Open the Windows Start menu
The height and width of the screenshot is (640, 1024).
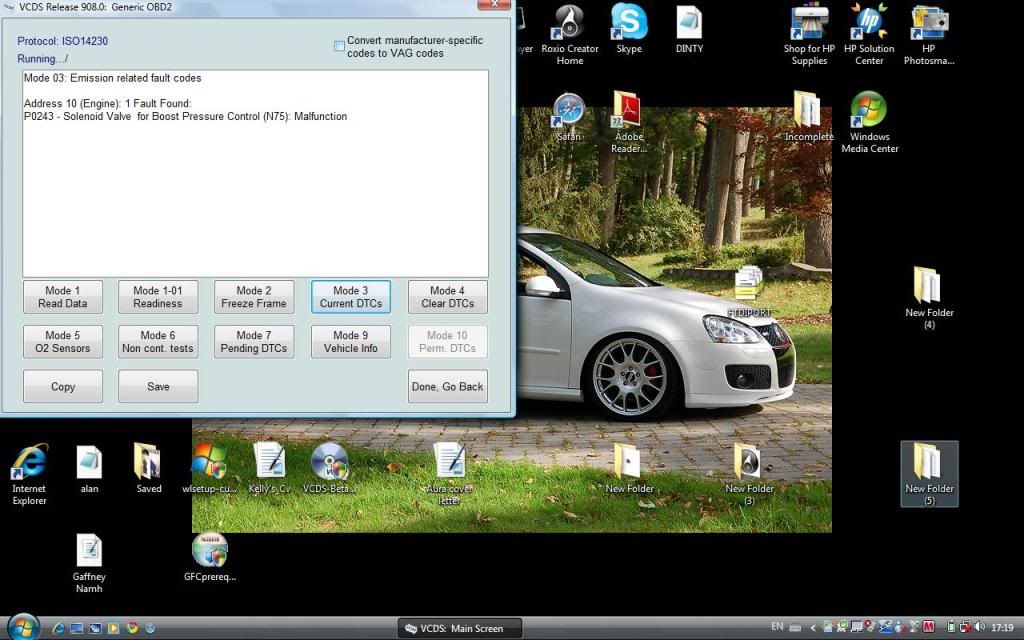pyautogui.click(x=24, y=628)
